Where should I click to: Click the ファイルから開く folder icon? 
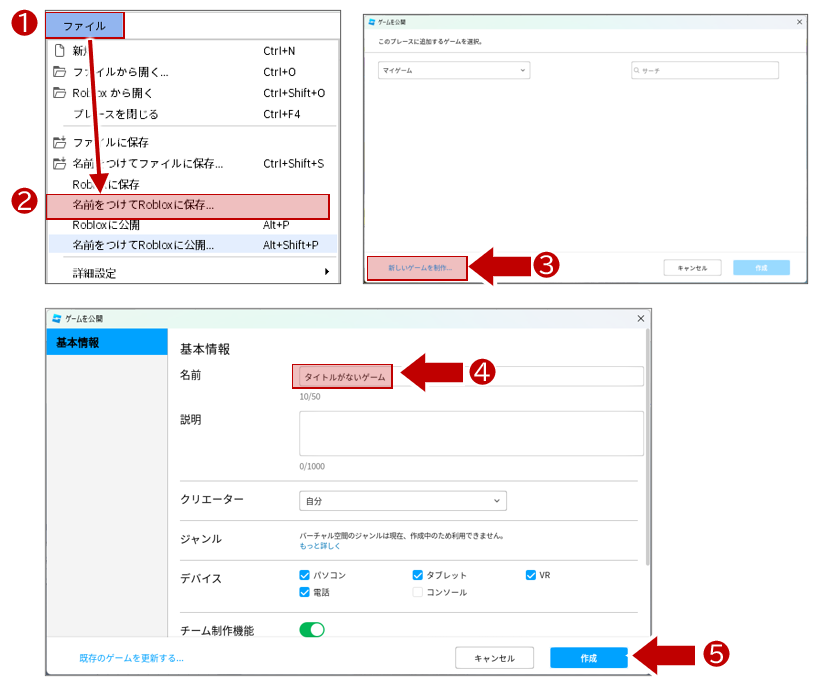coord(59,71)
